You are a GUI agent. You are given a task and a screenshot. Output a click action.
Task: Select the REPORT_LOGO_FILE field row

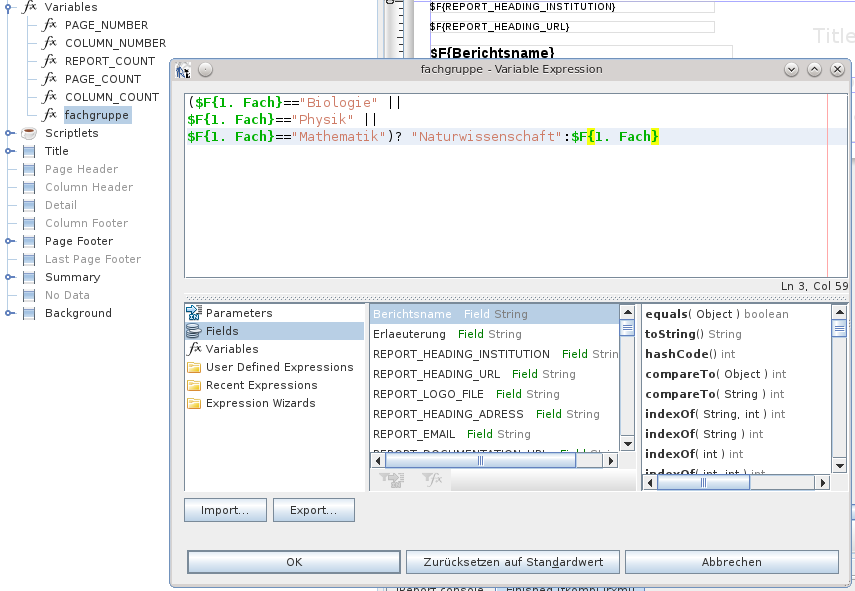coord(495,394)
